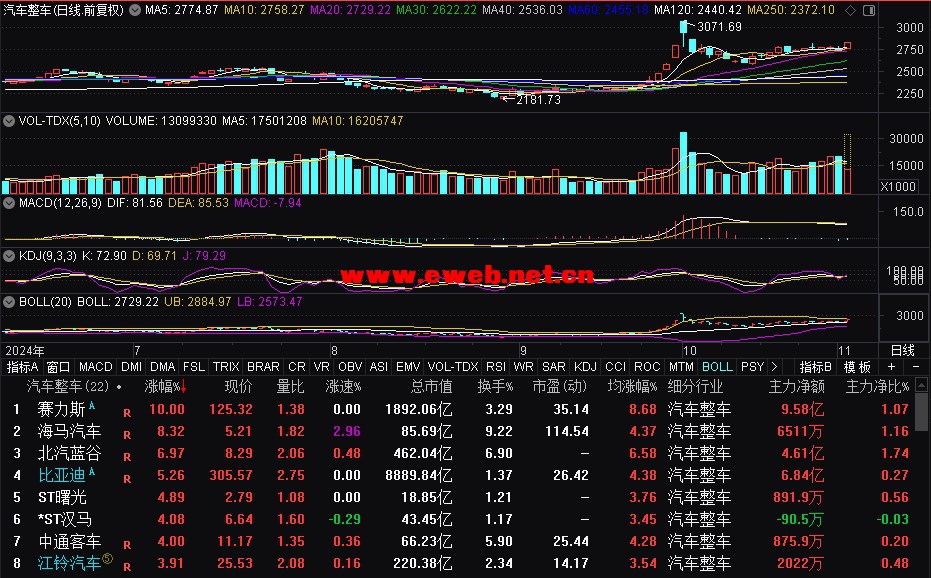Select the 指标A indicator group
Viewport: 931px width, 578px height.
[x=22, y=367]
